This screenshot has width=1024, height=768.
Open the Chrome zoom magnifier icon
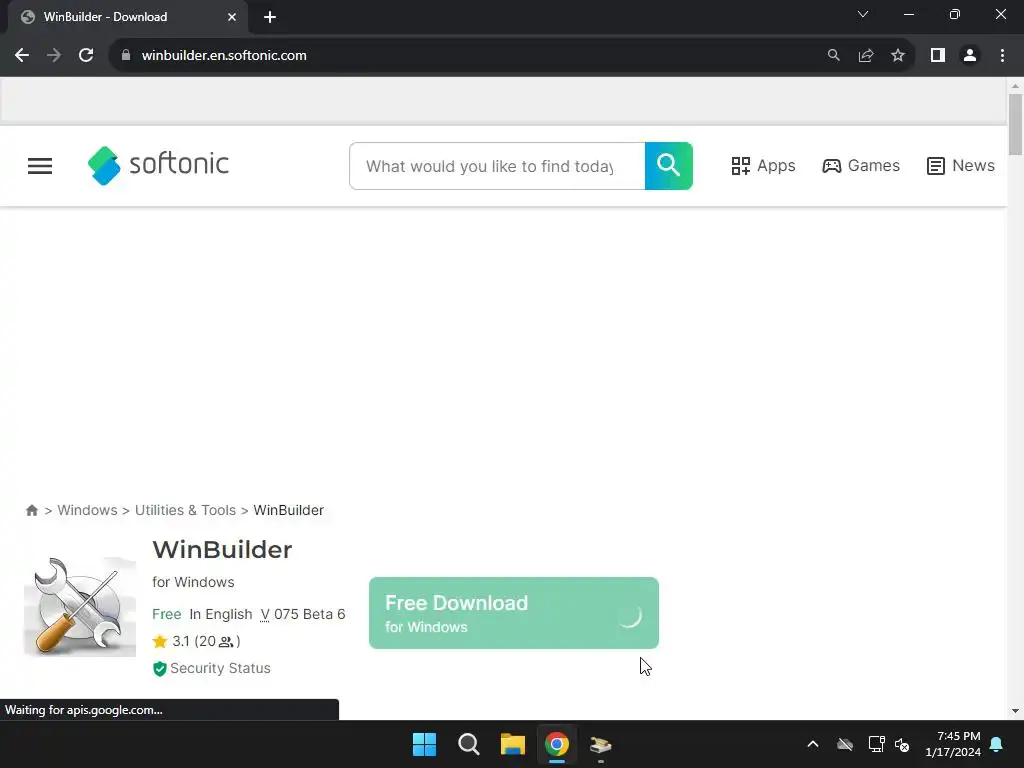click(833, 56)
